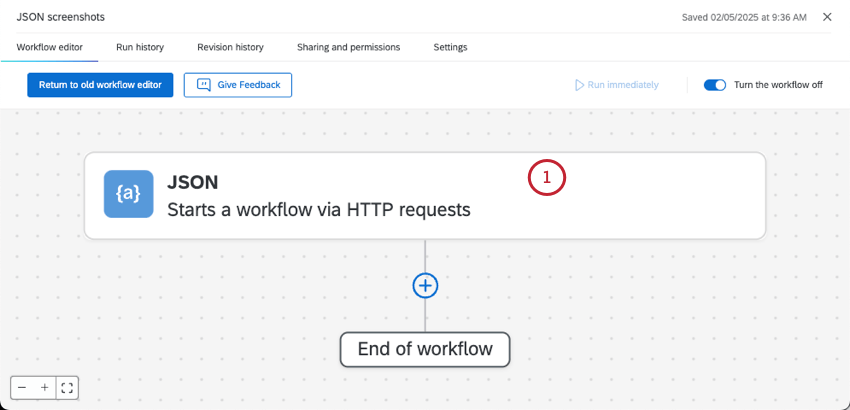Click the JSON curly braces trigger icon
The width and height of the screenshot is (850, 410).
(x=129, y=194)
